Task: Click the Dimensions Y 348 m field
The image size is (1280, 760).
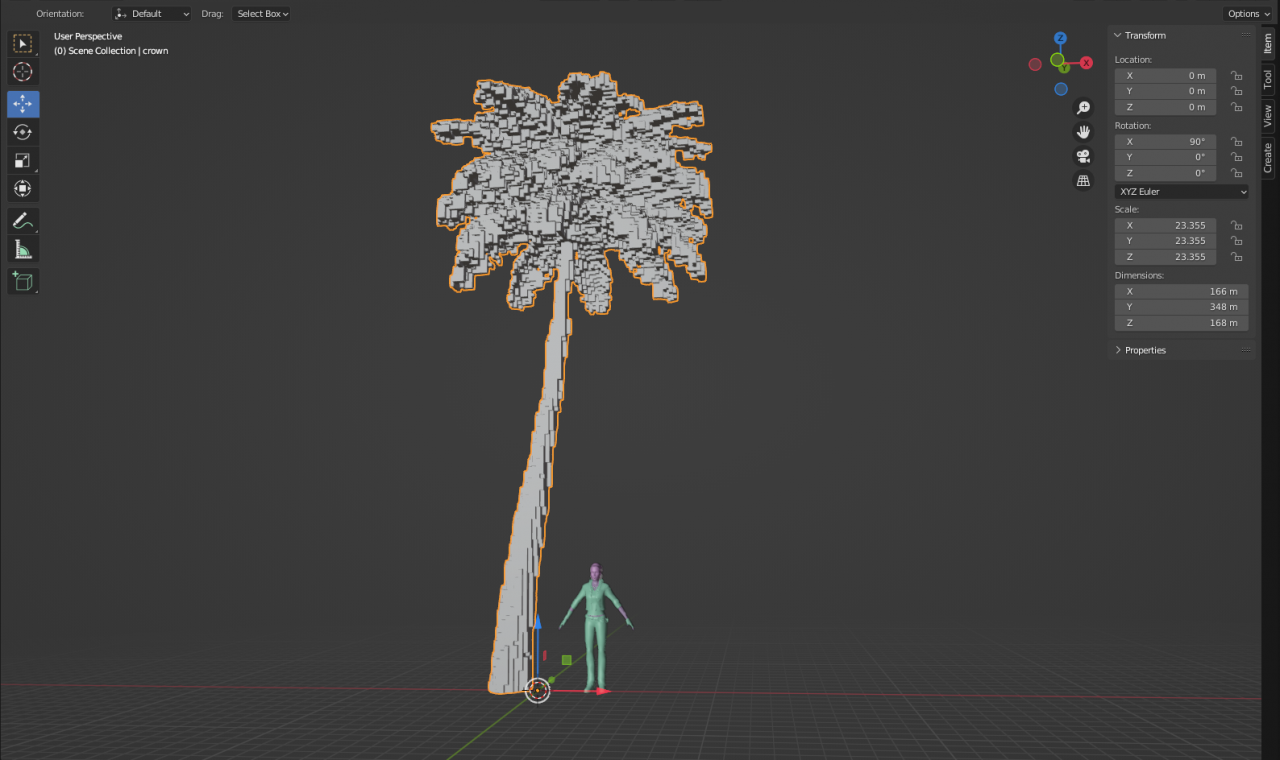Action: 1182,307
